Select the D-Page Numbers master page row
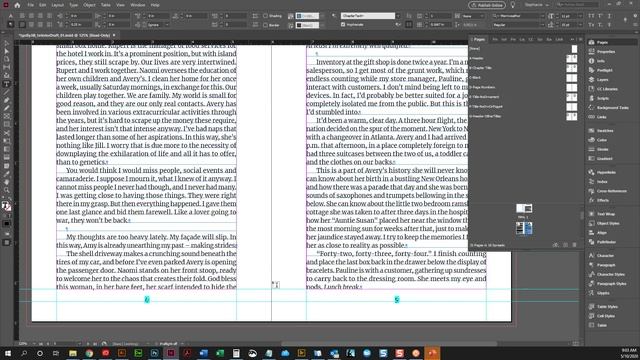 tap(523, 87)
